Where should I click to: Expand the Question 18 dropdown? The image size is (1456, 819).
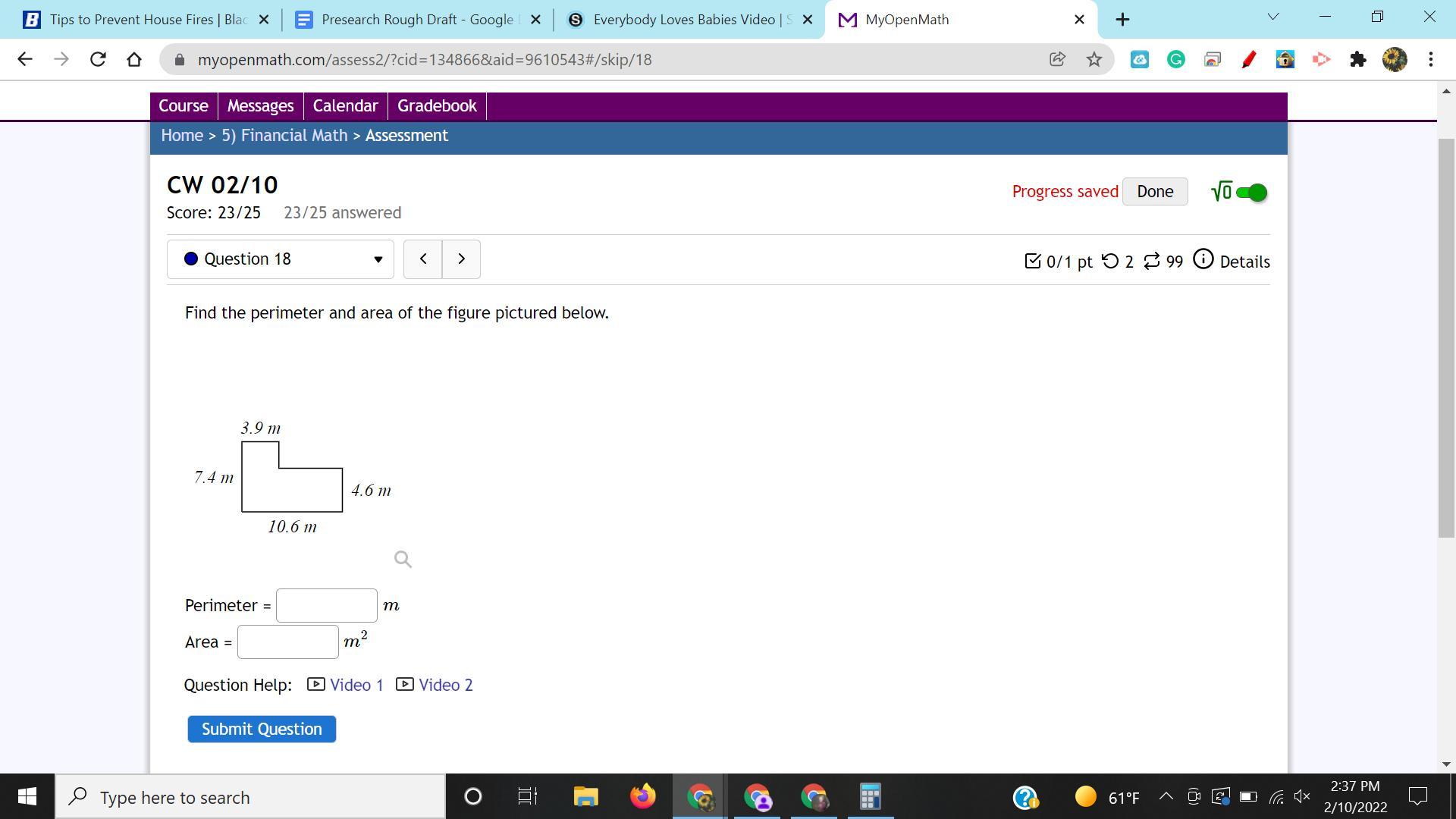281,259
